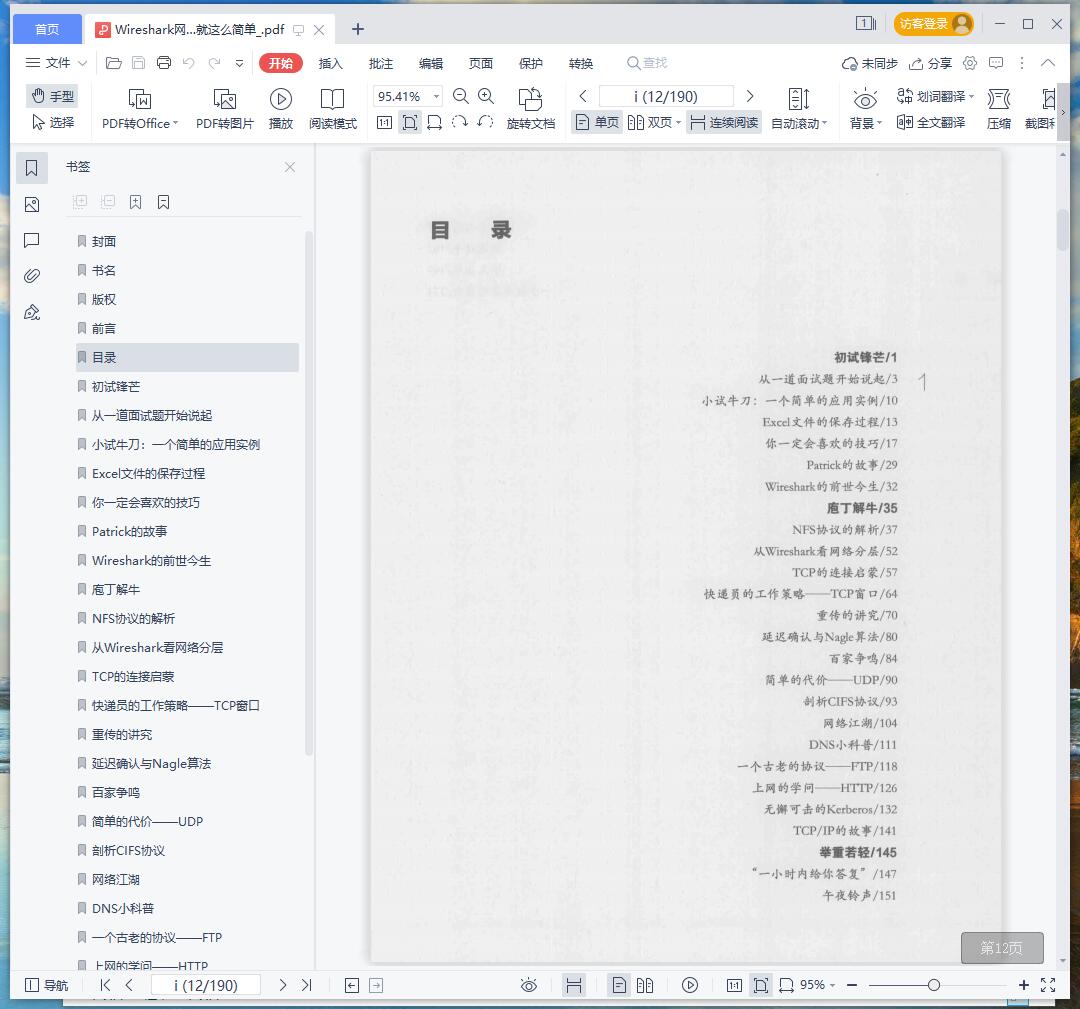Screen dimensions: 1080x1009
Task: Activate the Select tool (选择)
Action: [52, 122]
